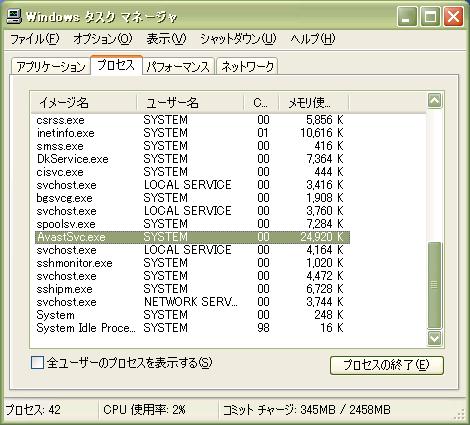The height and width of the screenshot is (425, 470).
Task: Maximize the Task Manager window
Action: [x=430, y=16]
